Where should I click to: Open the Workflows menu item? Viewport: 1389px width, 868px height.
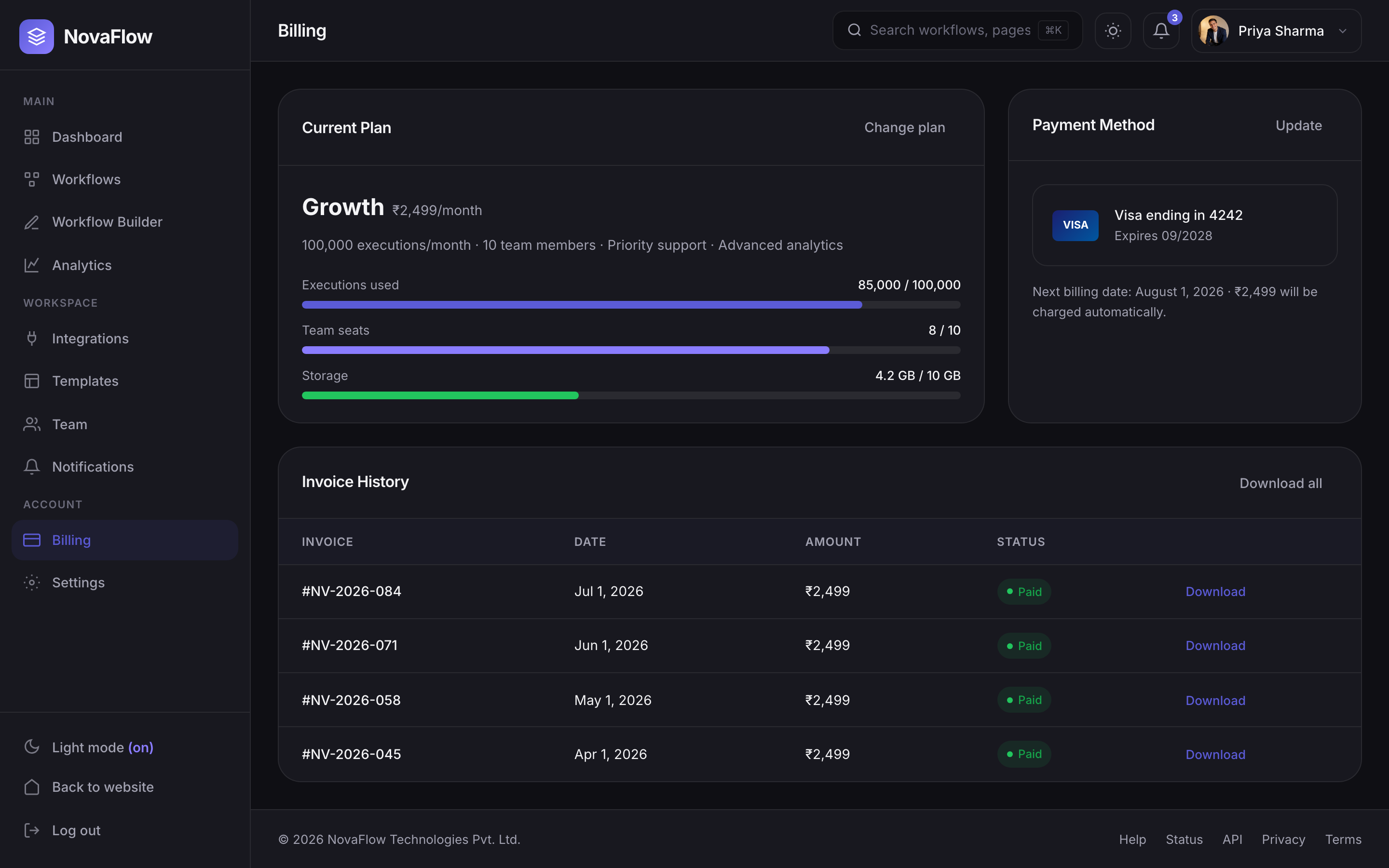click(124, 179)
